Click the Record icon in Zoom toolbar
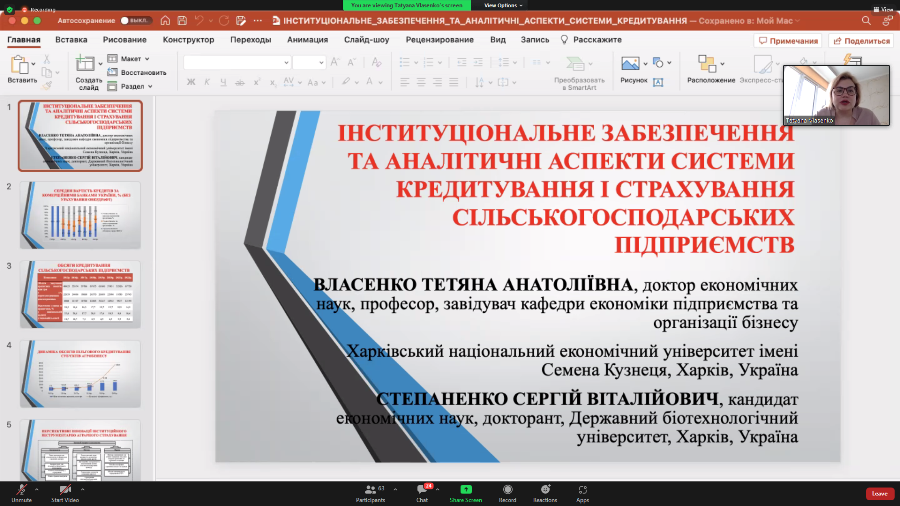 tap(507, 489)
